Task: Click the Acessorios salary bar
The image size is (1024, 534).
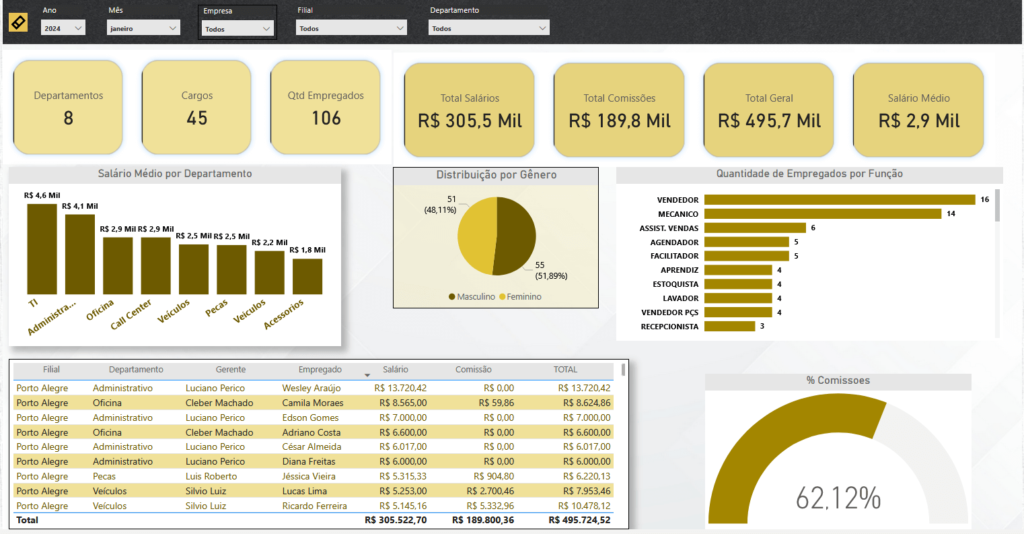Action: pos(308,277)
